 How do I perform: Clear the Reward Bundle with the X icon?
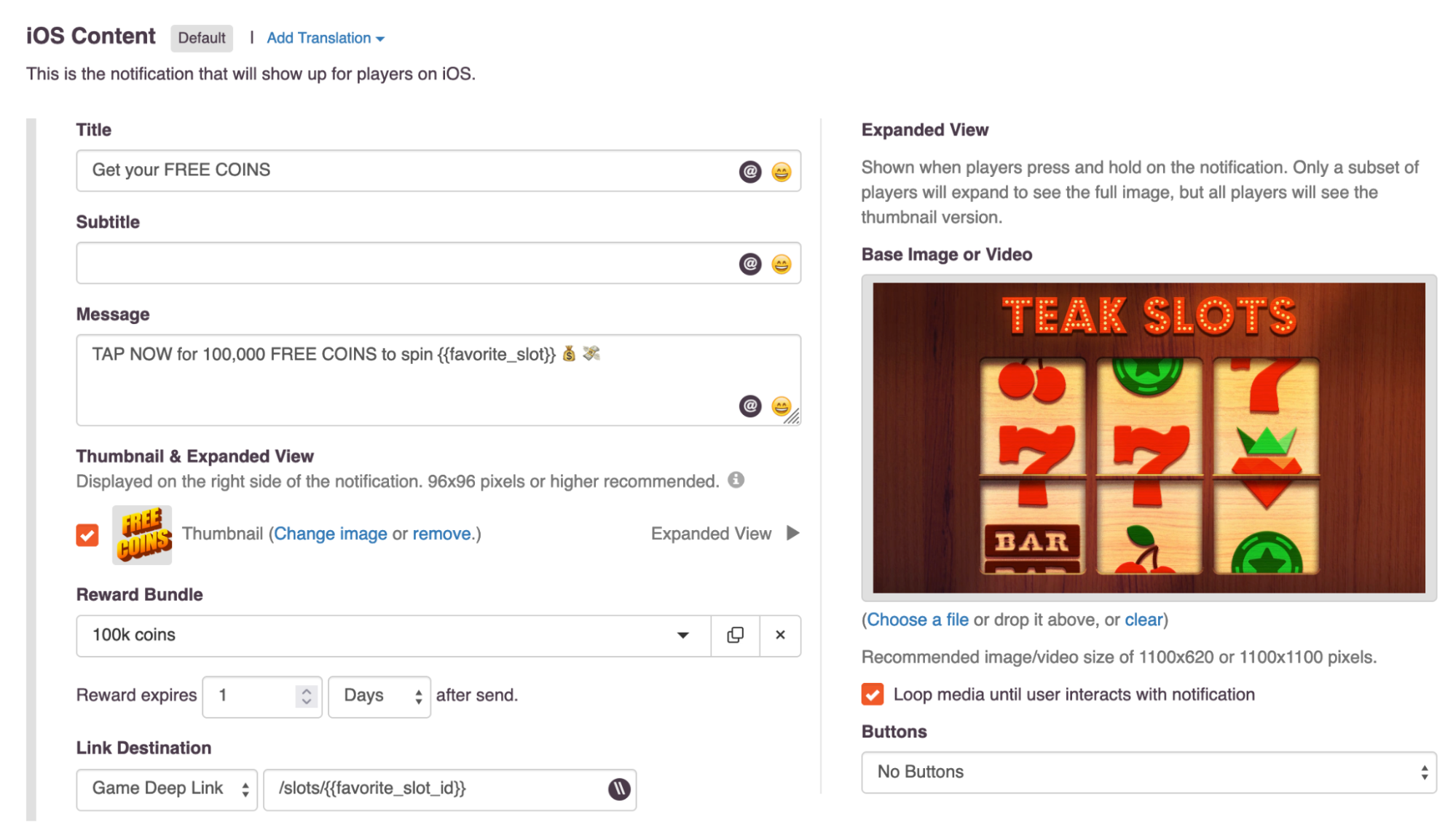click(780, 635)
